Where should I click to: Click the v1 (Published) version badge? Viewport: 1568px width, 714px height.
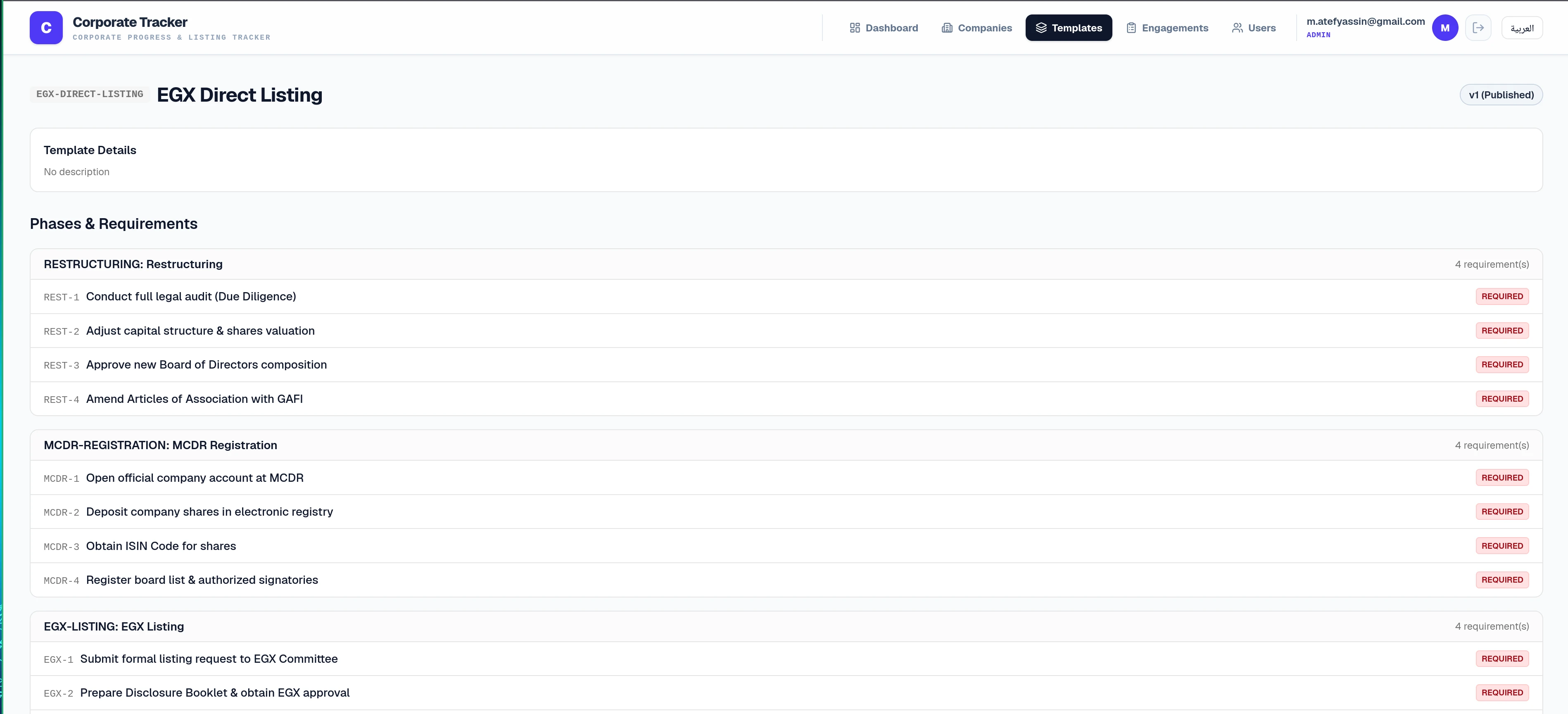[x=1500, y=95]
